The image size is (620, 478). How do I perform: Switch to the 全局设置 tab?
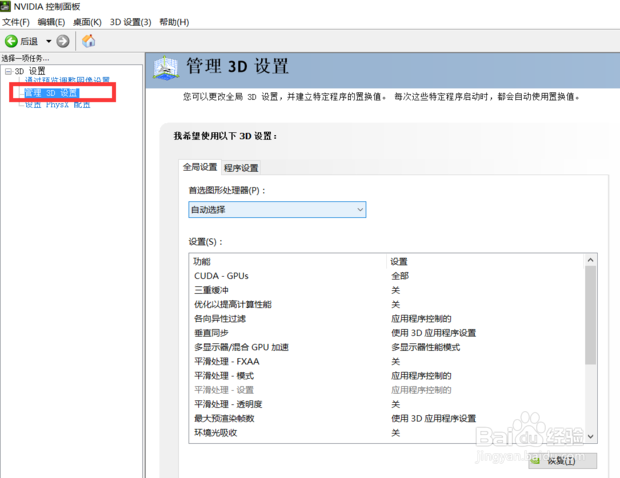200,167
